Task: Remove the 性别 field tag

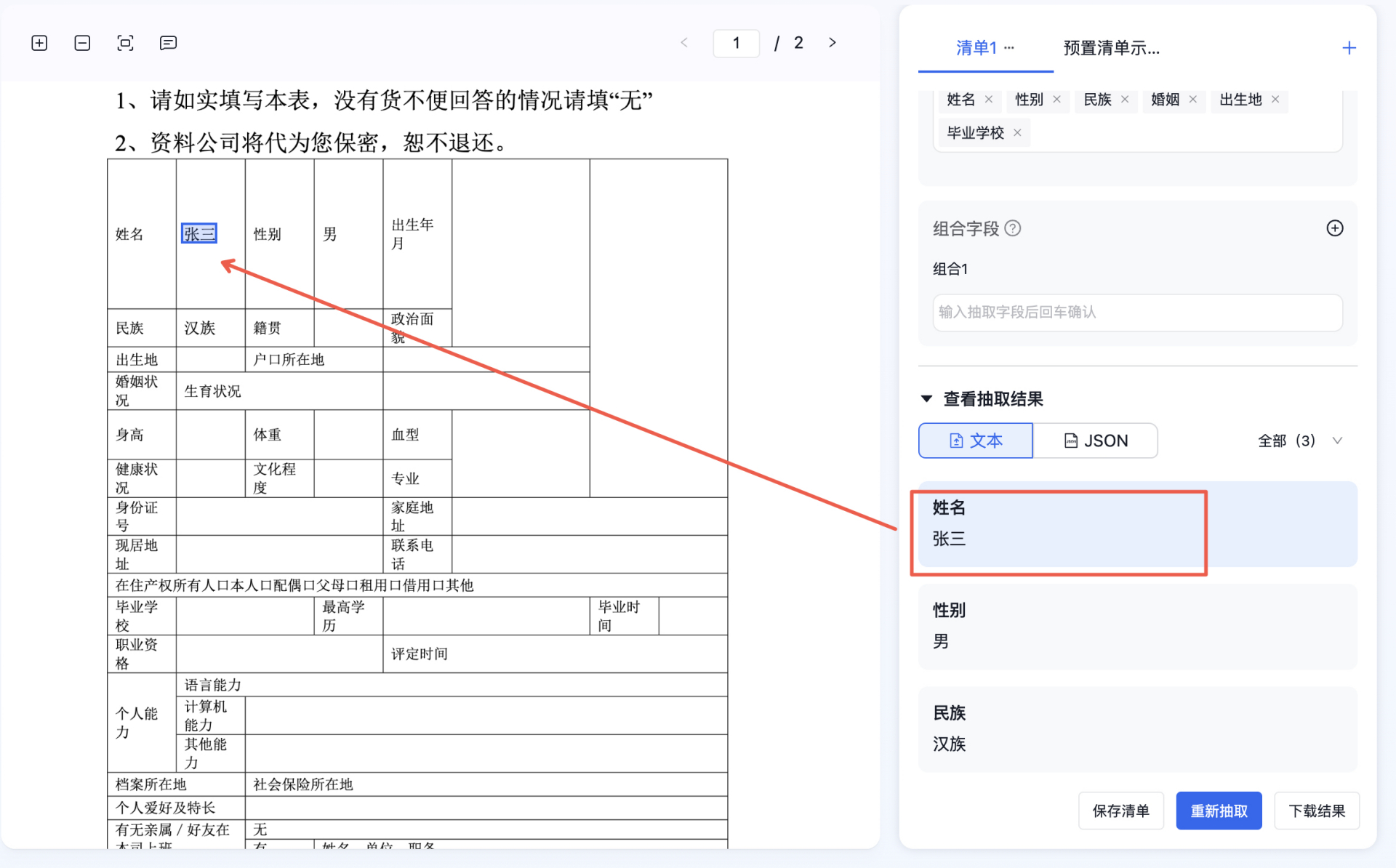Action: [x=1057, y=100]
